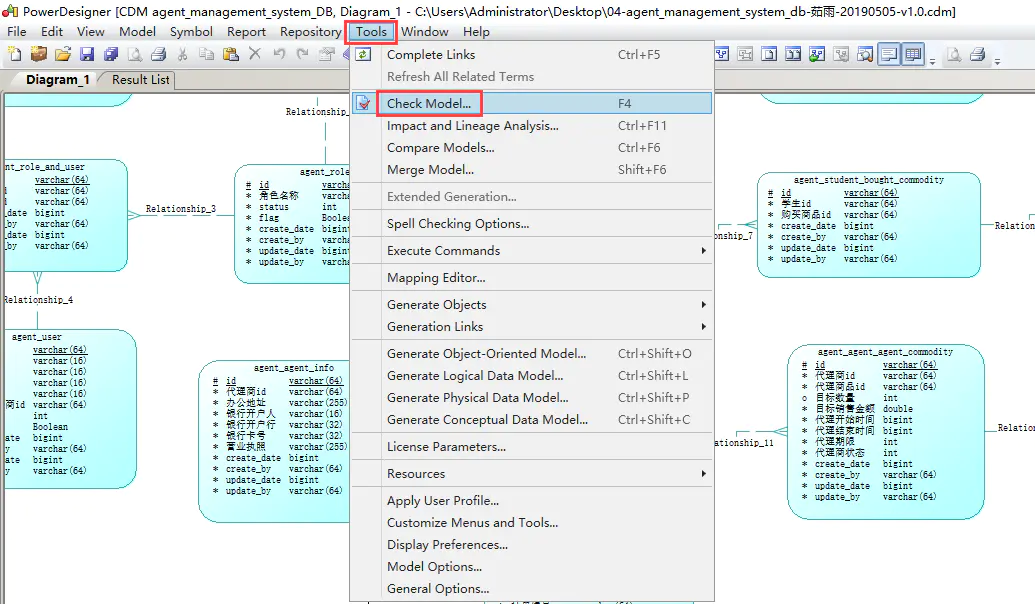Copy the selected element
This screenshot has width=1035, height=604.
(x=206, y=54)
